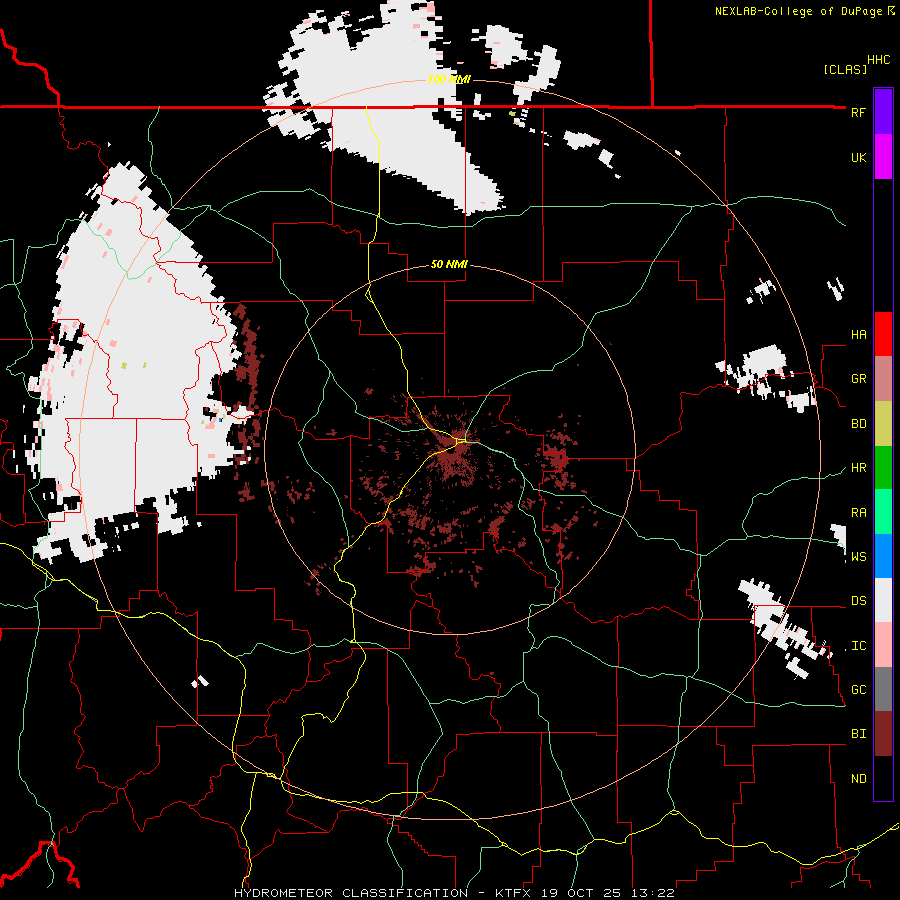Click the GR legend label
The height and width of the screenshot is (900, 900).
click(x=858, y=379)
